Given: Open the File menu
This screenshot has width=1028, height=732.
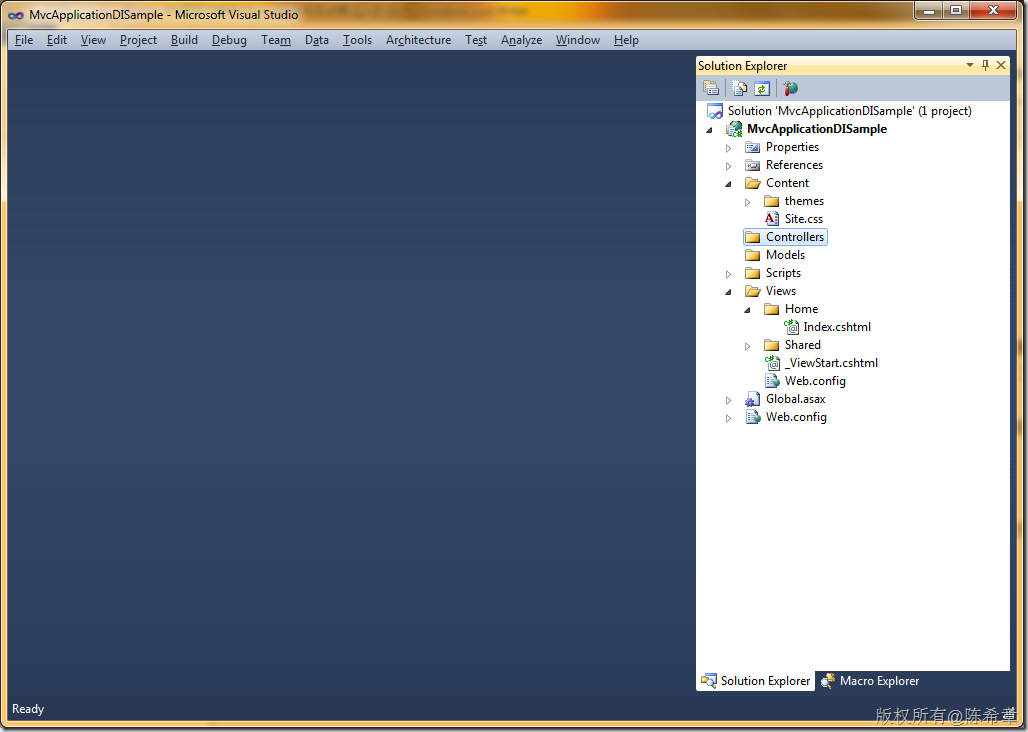Looking at the screenshot, I should click(24, 40).
